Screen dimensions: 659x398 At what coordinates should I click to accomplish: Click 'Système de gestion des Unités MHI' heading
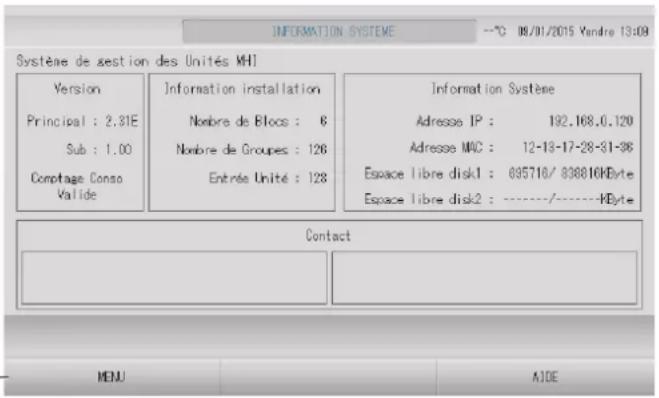pos(137,61)
